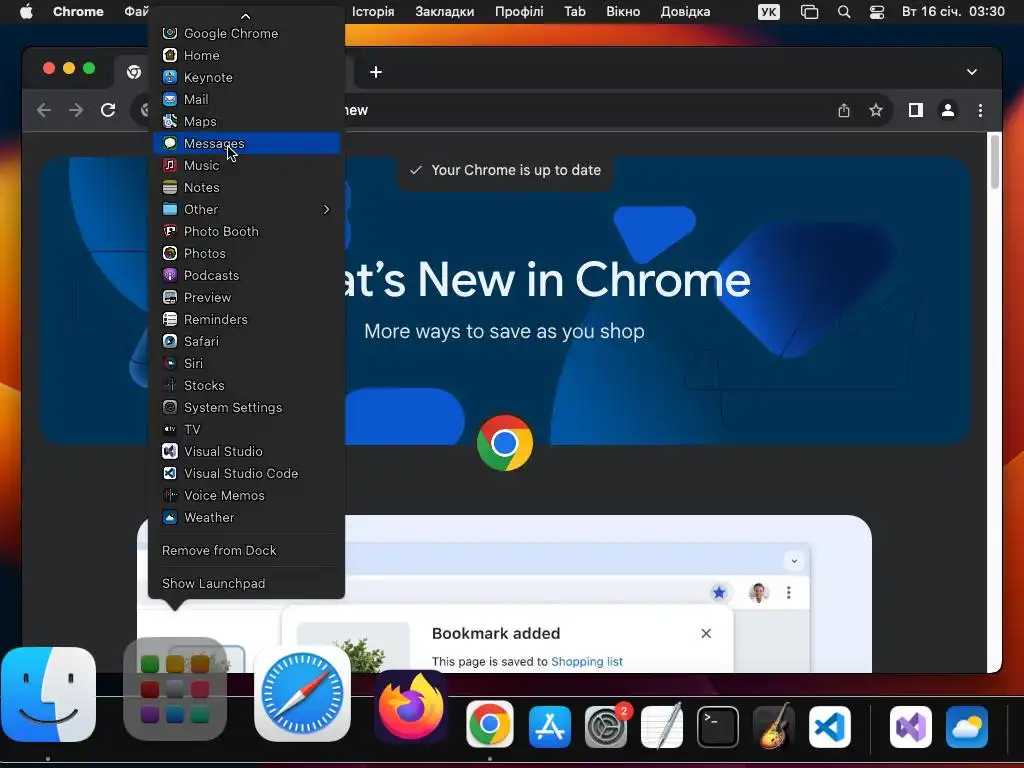Open the Вікно menu

click(623, 12)
